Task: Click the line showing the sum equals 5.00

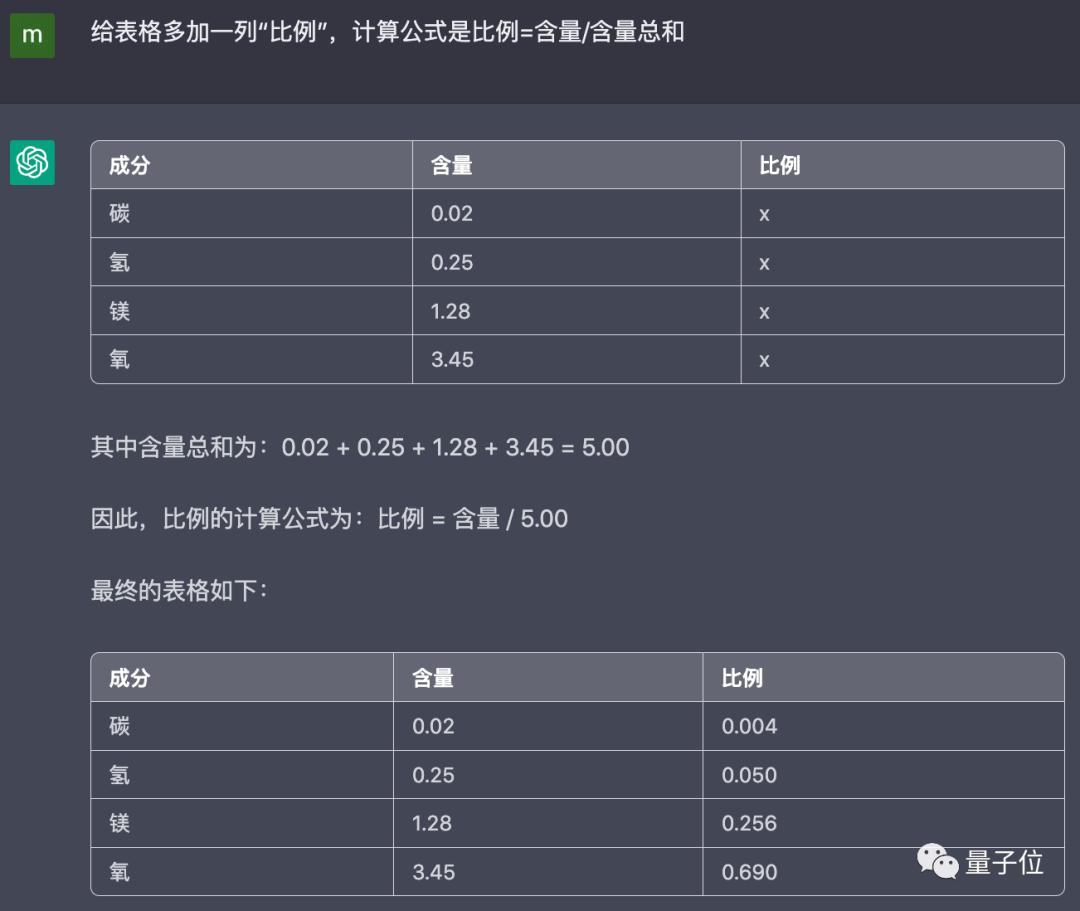Action: (360, 447)
